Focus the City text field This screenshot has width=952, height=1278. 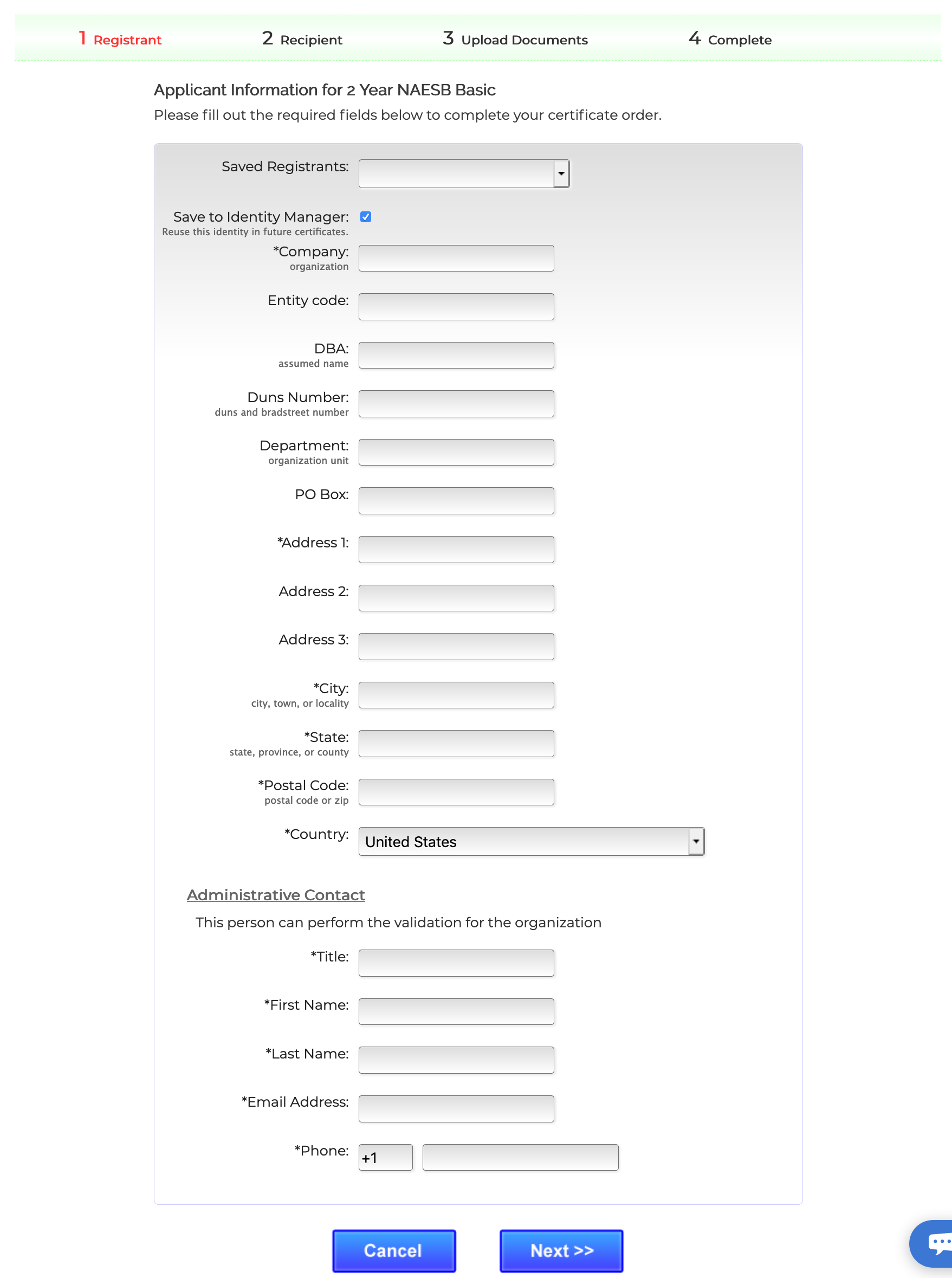[x=456, y=695]
